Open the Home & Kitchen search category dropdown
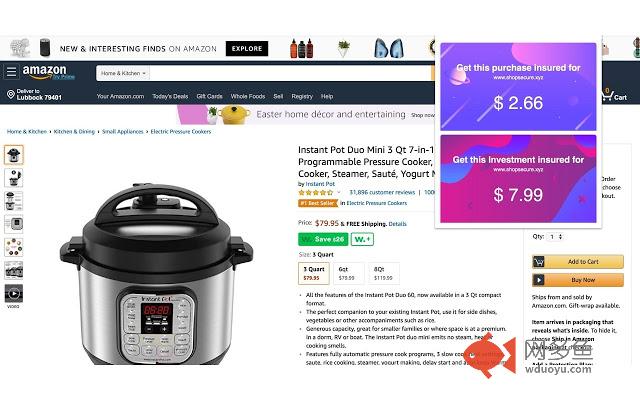 tap(123, 73)
